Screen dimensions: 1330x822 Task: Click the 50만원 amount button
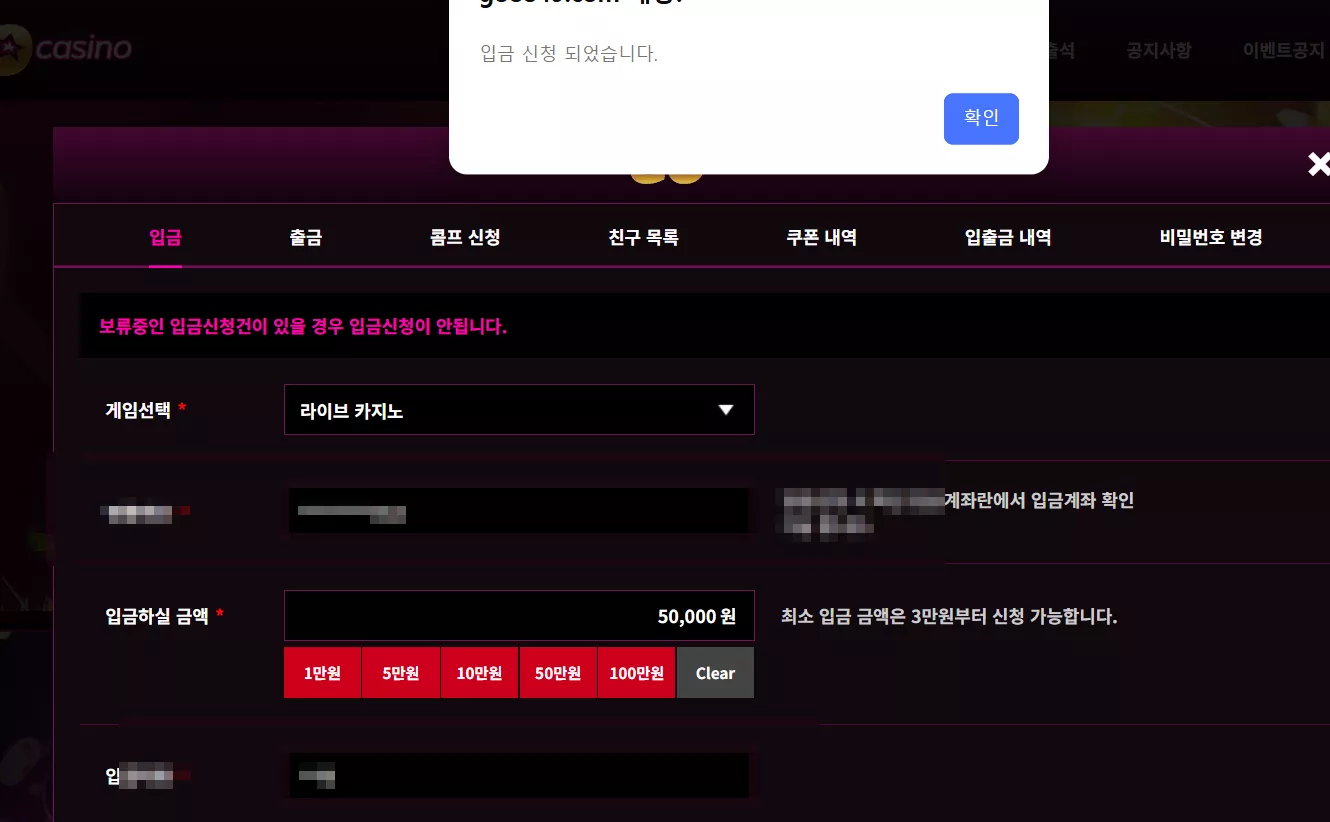coord(558,673)
